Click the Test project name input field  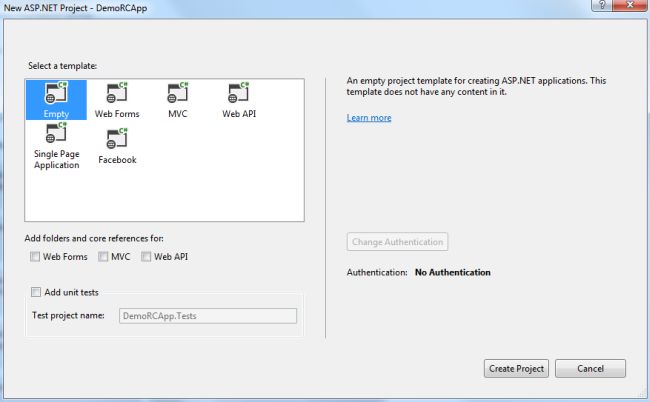pos(208,316)
